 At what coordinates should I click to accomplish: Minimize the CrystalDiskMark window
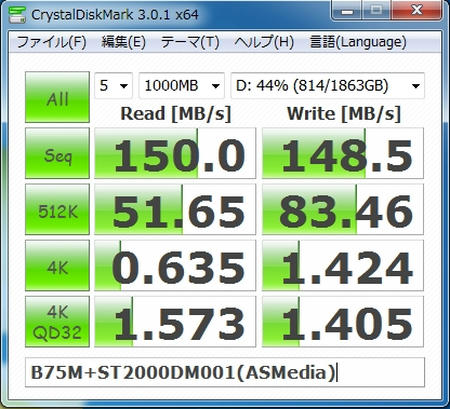click(x=347, y=11)
